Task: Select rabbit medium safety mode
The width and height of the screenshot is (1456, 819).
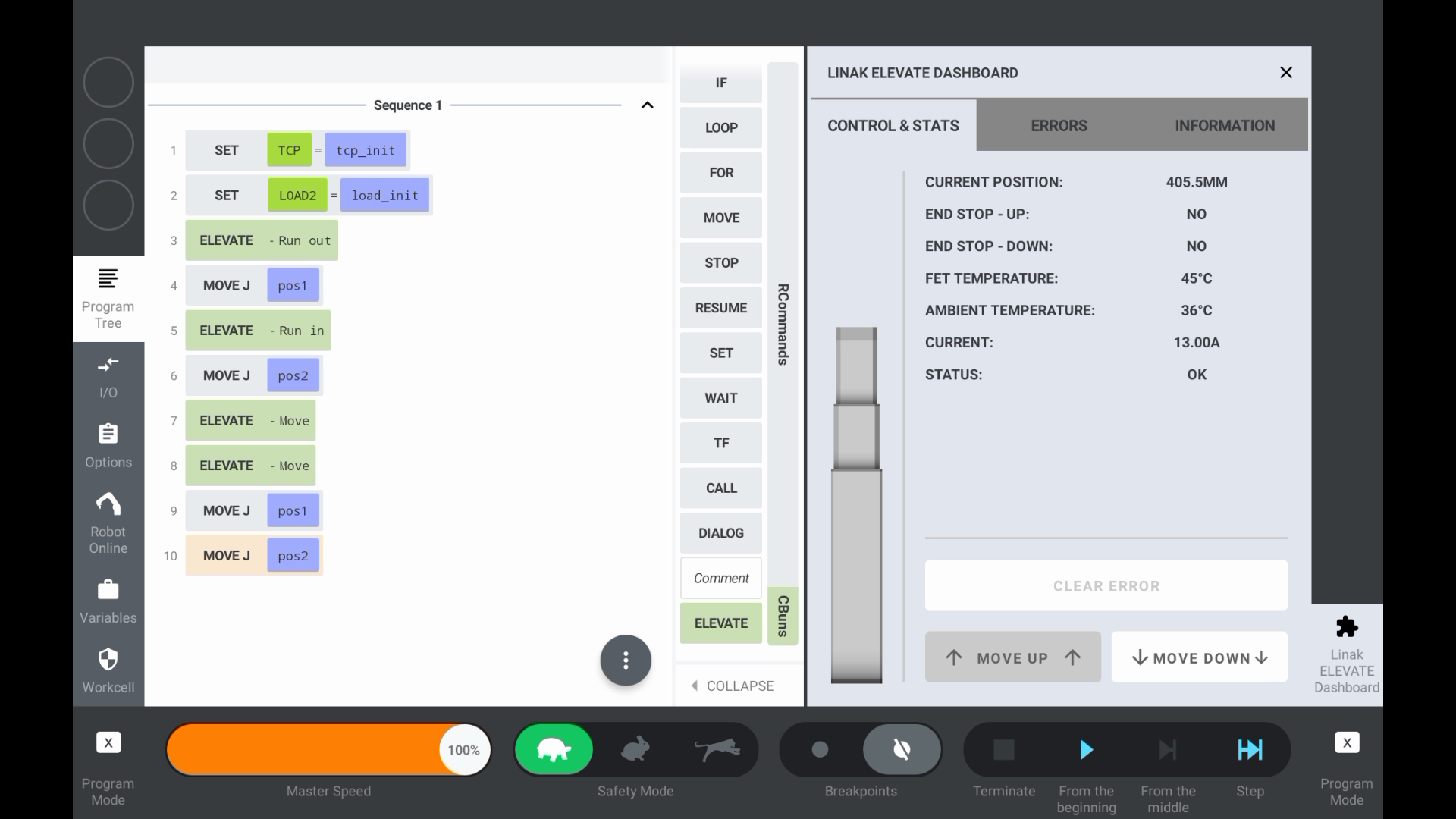Action: [x=635, y=750]
